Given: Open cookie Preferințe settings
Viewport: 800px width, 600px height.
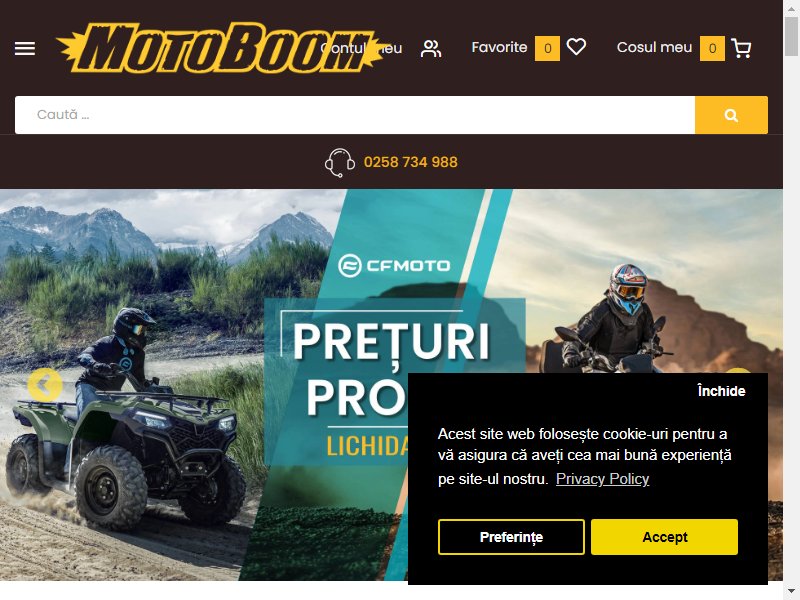Looking at the screenshot, I should point(511,537).
